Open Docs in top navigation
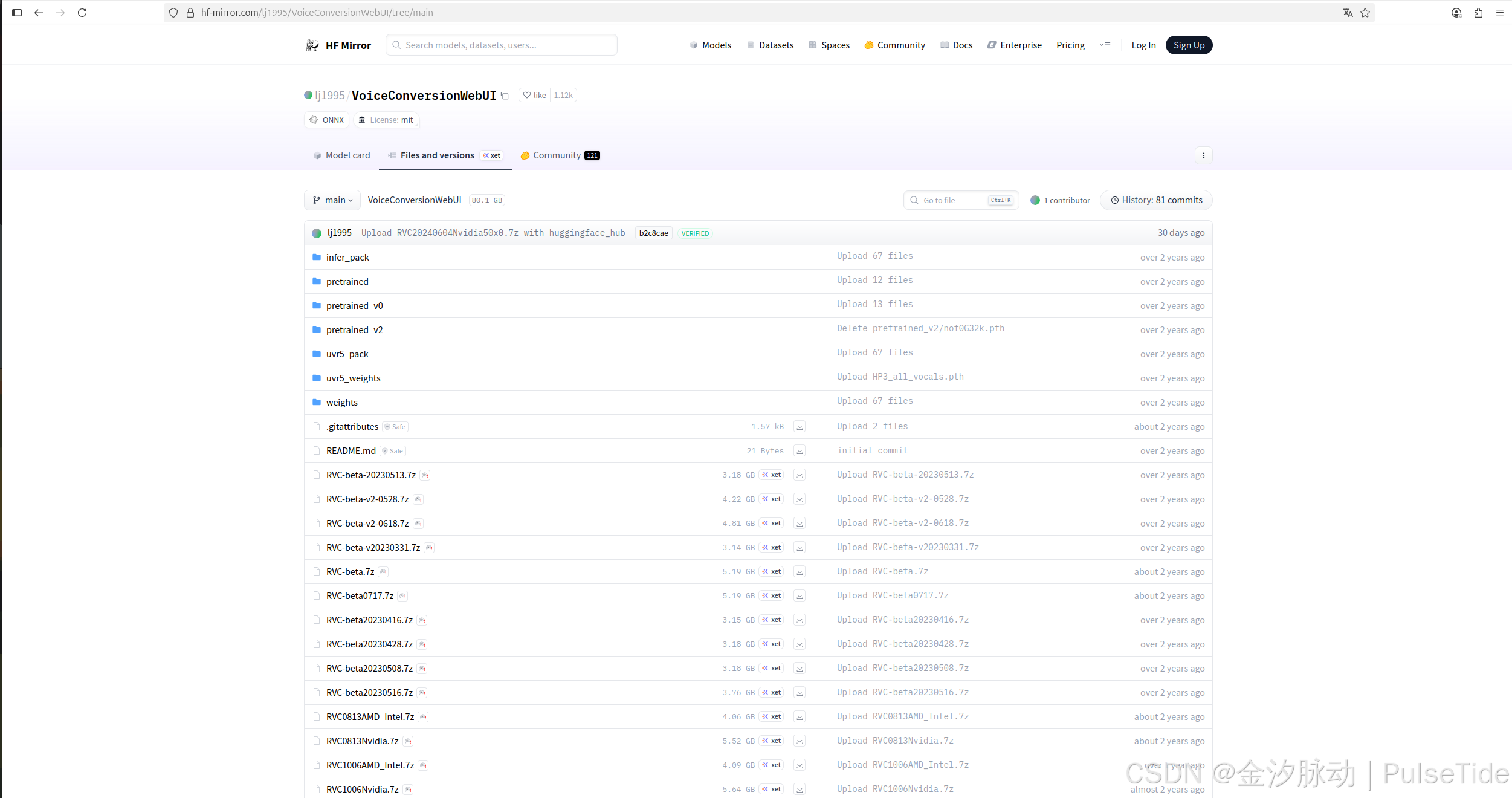Screen dimensions: 1512x798 [x=957, y=45]
